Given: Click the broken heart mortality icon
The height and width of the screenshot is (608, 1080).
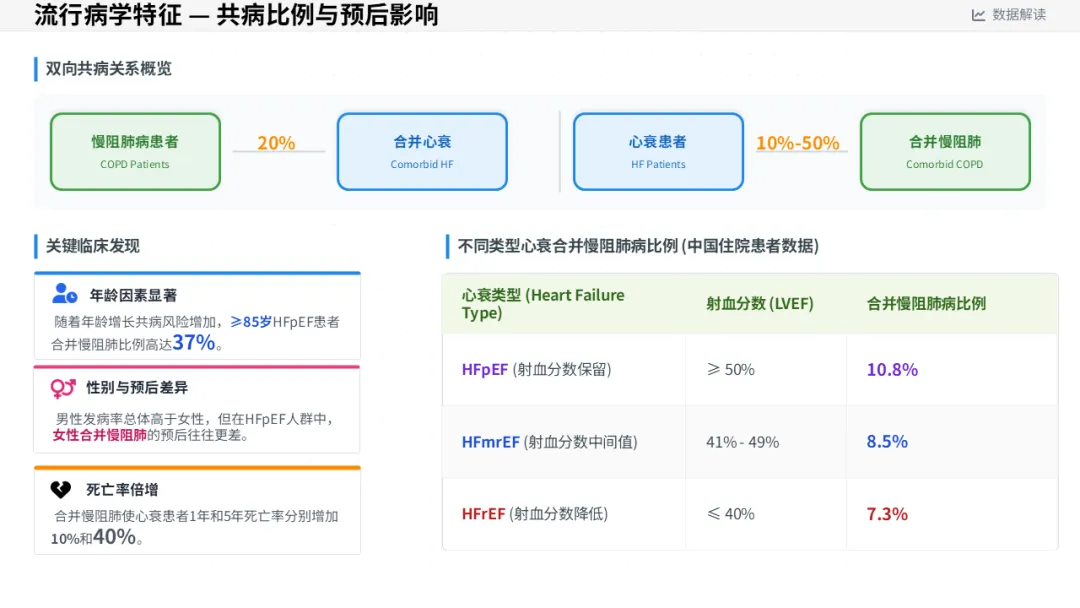Looking at the screenshot, I should click(x=61, y=489).
